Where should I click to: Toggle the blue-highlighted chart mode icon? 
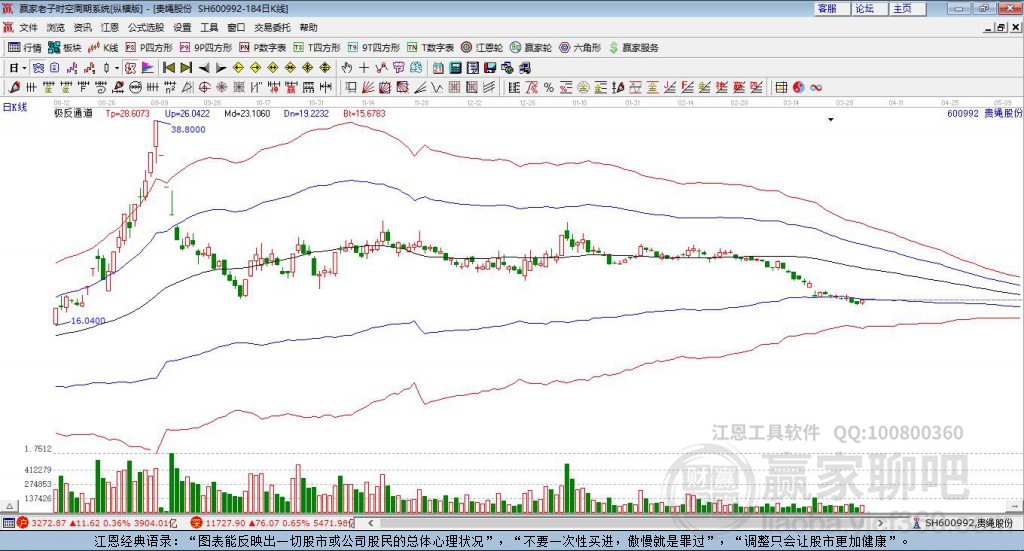tap(38, 68)
